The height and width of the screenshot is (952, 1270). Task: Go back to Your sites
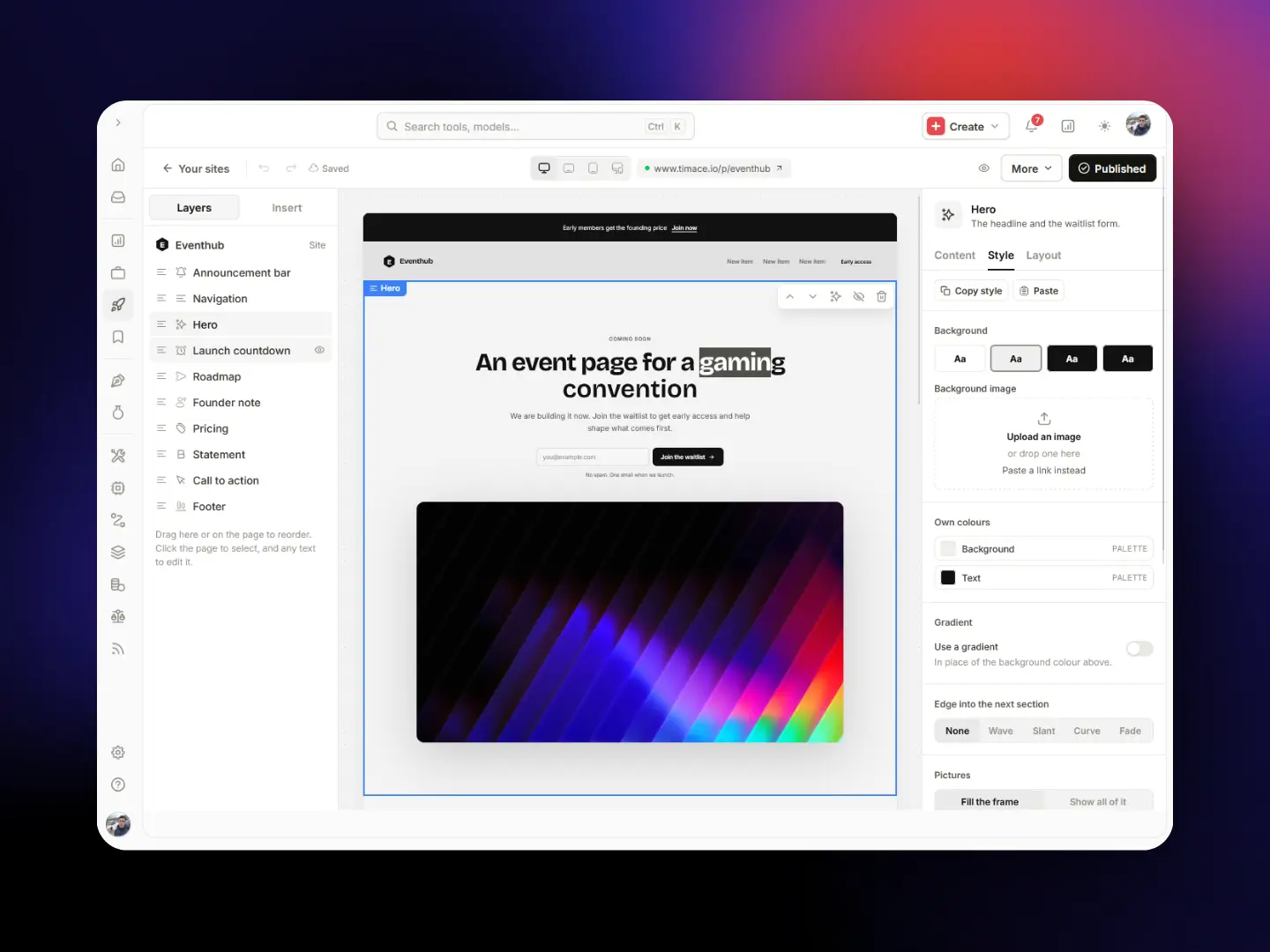tap(196, 168)
